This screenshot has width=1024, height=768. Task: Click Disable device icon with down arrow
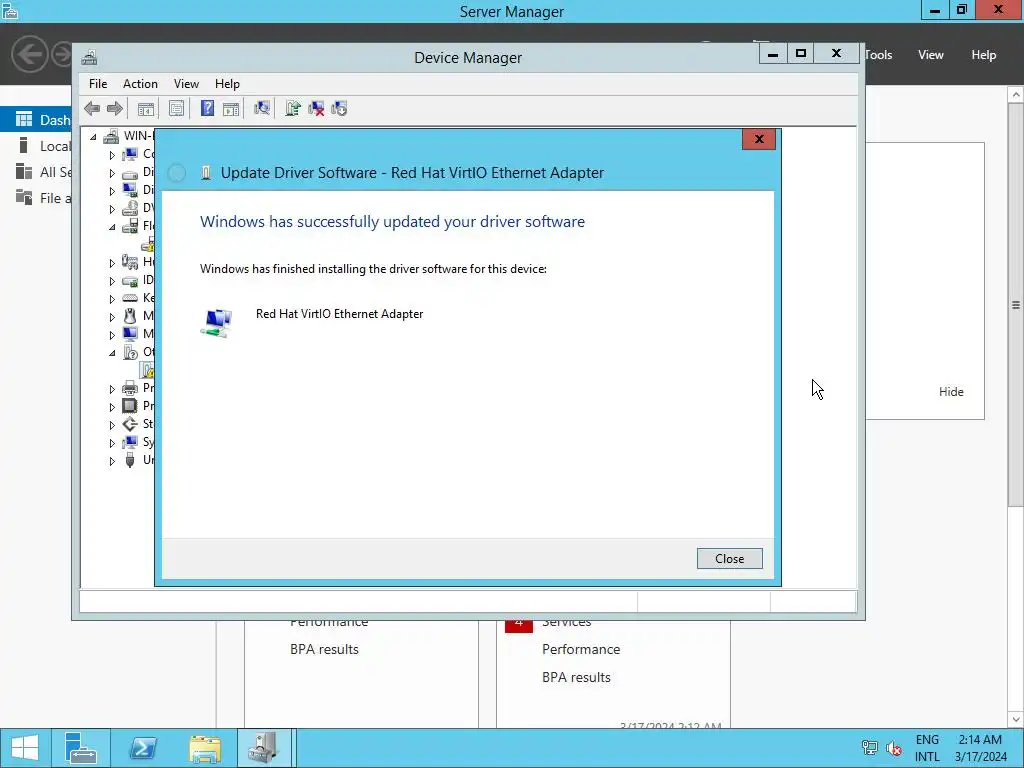pyautogui.click(x=339, y=108)
